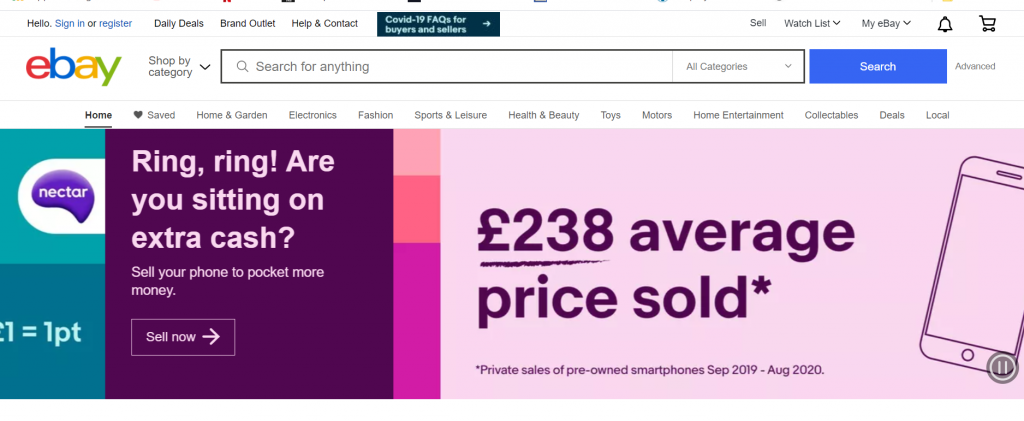The height and width of the screenshot is (421, 1024).
Task: Click the magnifier icon in search box
Action: point(242,67)
